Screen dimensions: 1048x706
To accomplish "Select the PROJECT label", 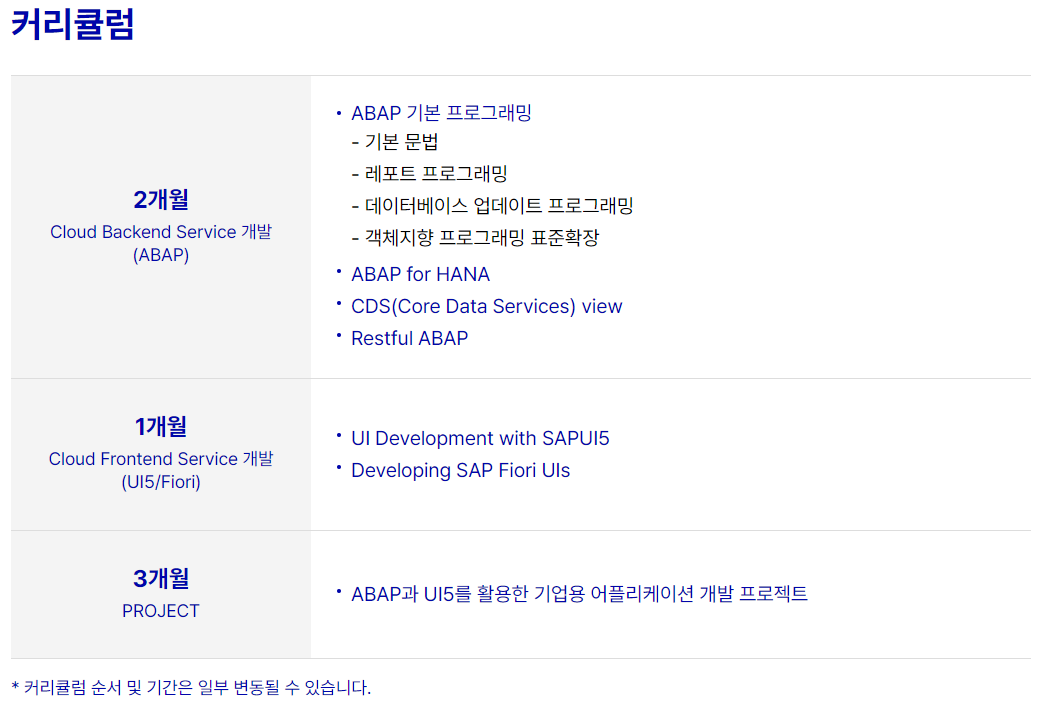I will 161,611.
